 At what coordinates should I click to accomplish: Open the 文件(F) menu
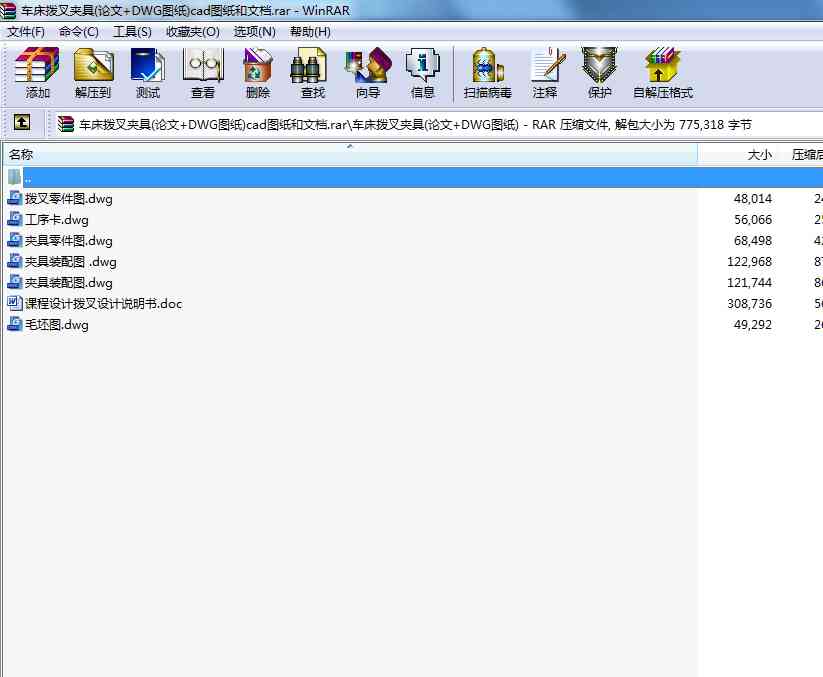coord(26,31)
